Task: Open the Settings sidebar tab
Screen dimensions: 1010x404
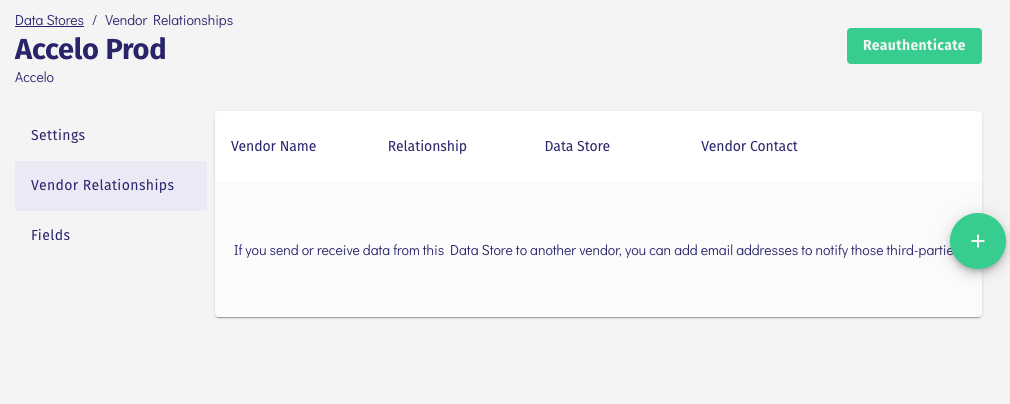Action: click(58, 135)
